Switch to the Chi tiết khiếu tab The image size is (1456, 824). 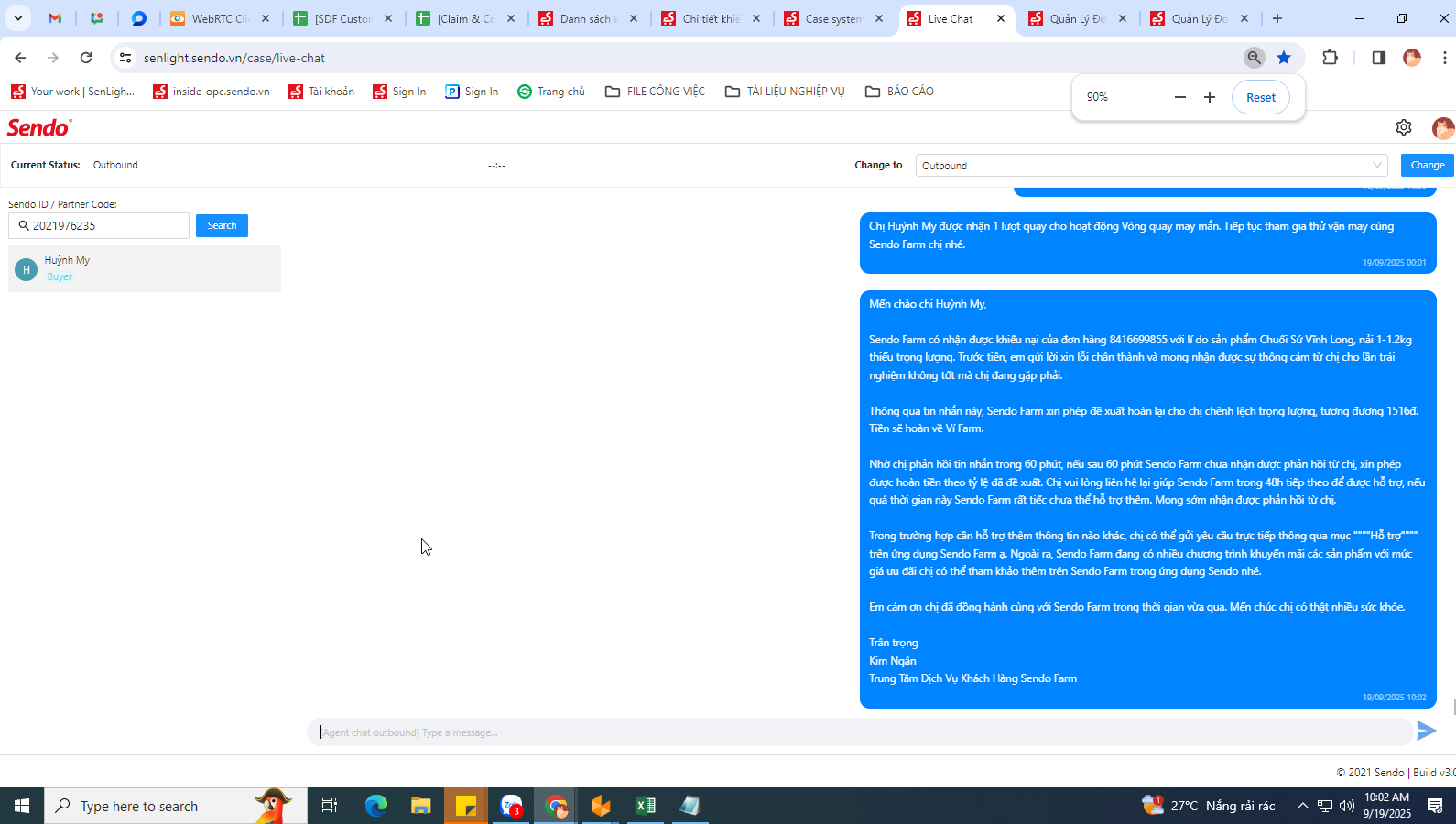tap(711, 18)
